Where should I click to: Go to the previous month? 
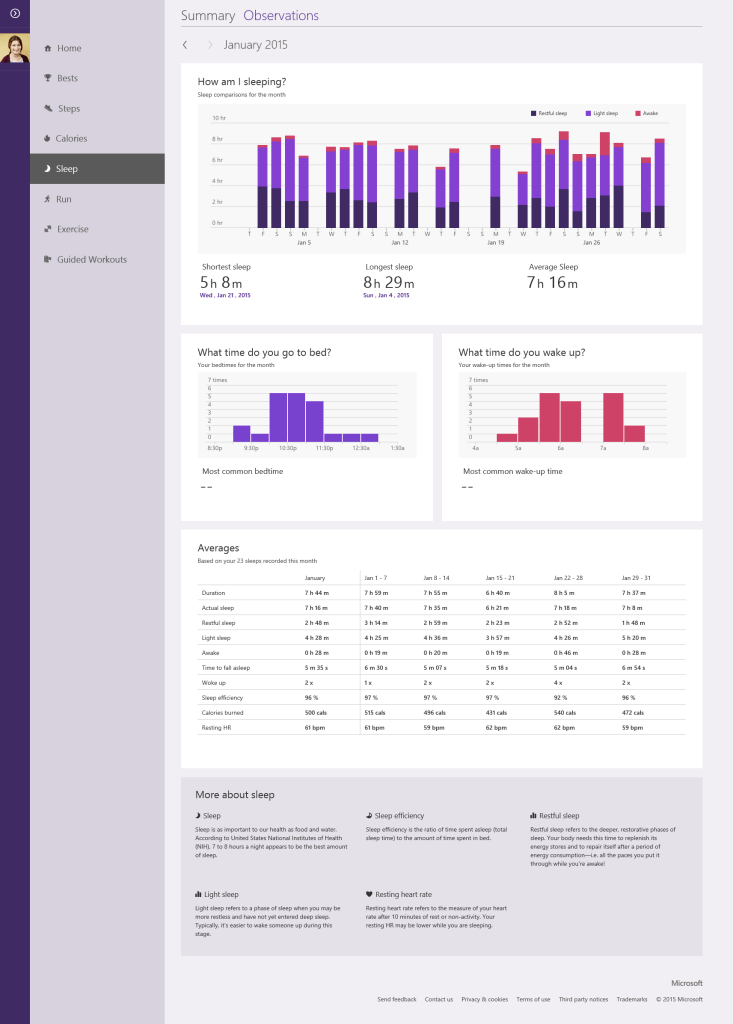185,45
